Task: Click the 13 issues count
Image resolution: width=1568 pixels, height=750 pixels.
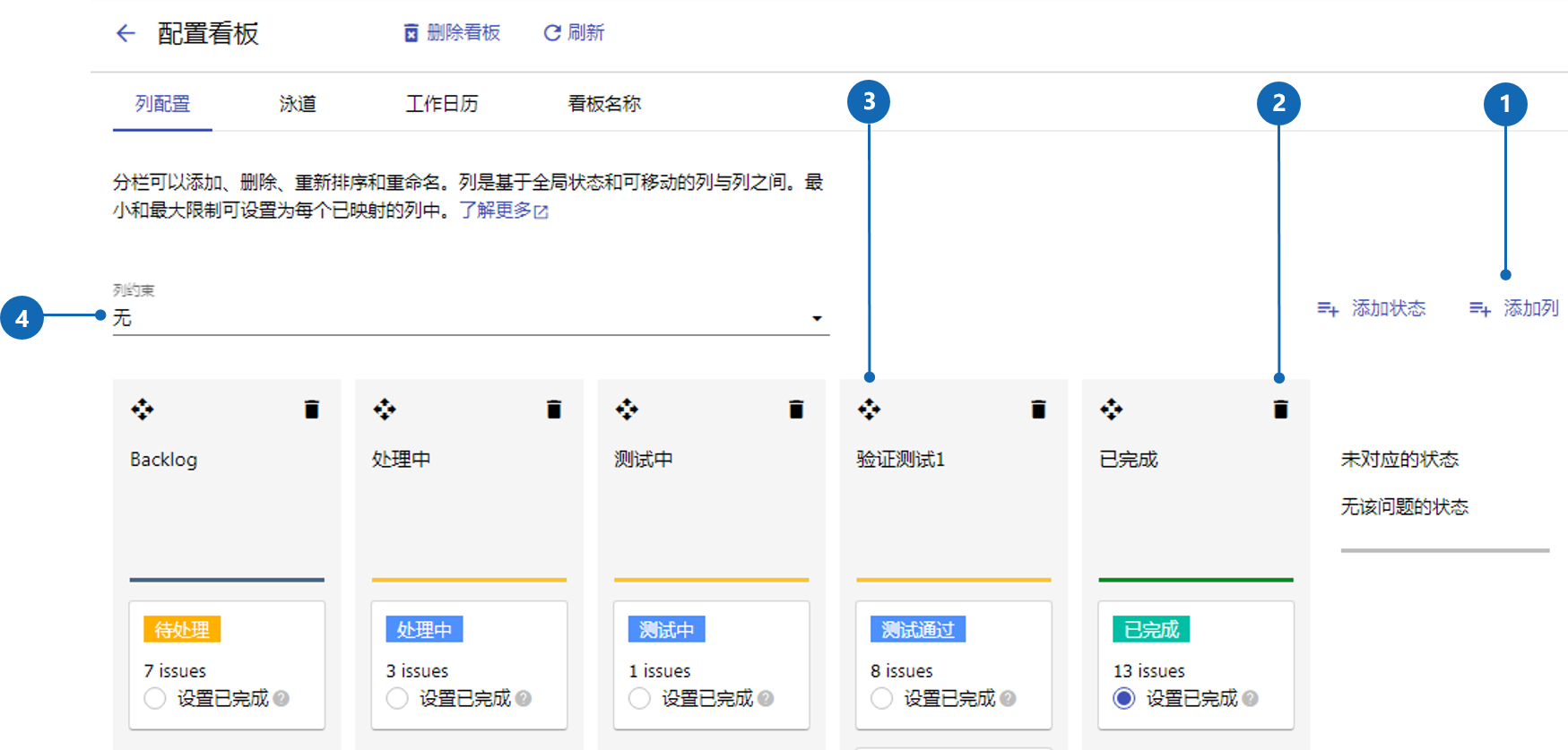Action: tap(1149, 671)
